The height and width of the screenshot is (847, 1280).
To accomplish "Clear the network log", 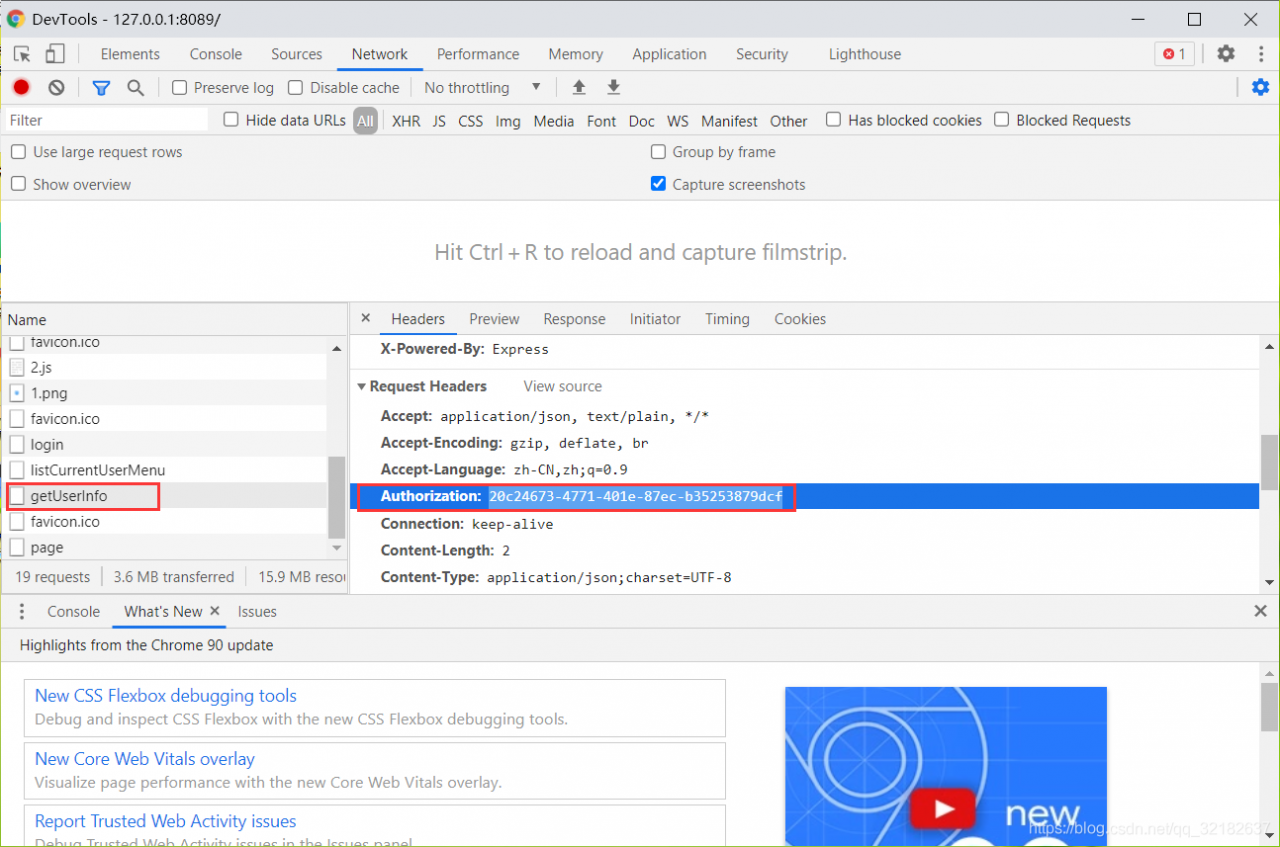I will coord(57,88).
